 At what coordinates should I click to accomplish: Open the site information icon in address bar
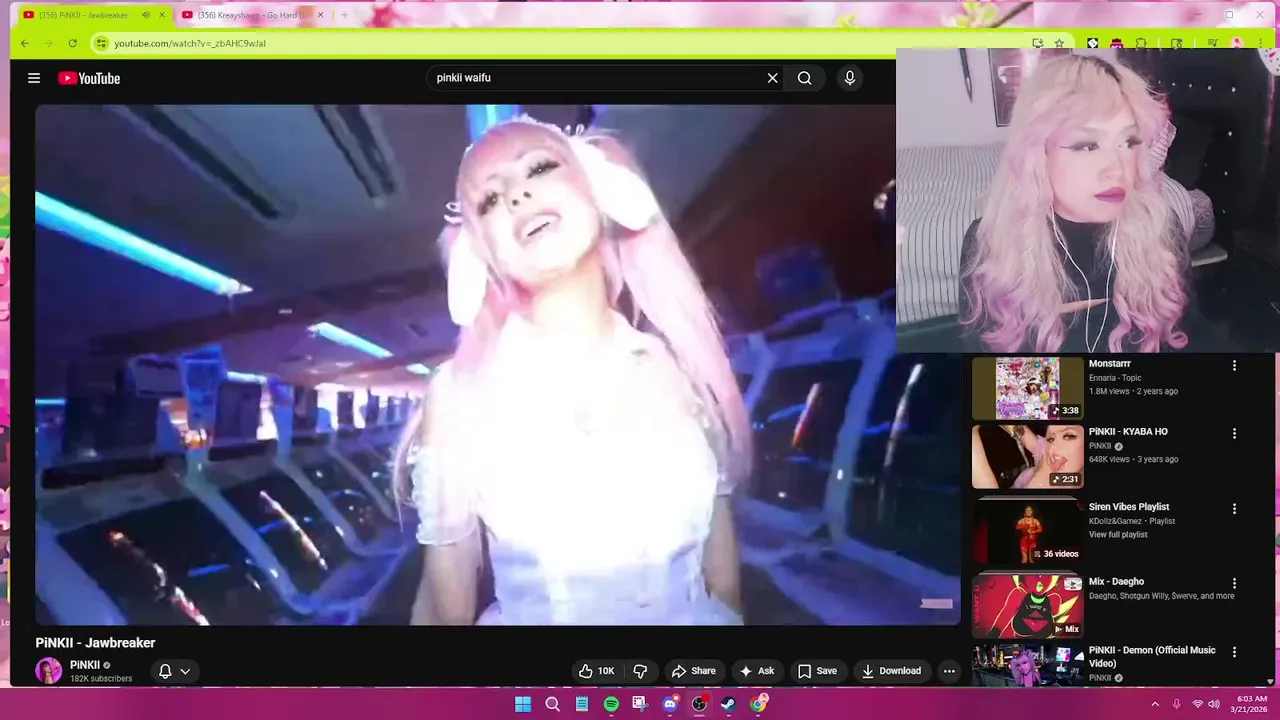pyautogui.click(x=101, y=43)
